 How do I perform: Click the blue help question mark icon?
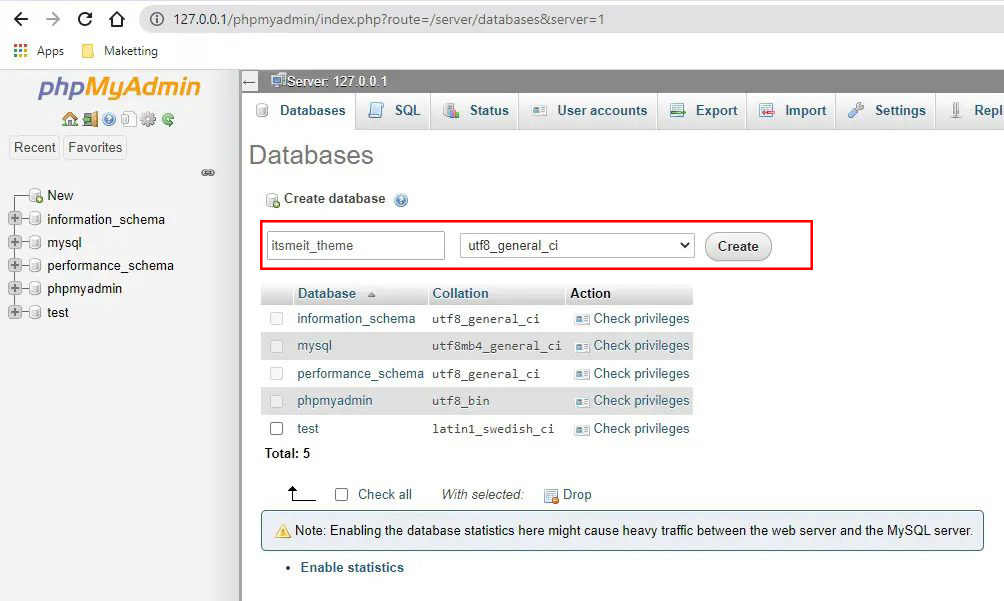coord(108,119)
